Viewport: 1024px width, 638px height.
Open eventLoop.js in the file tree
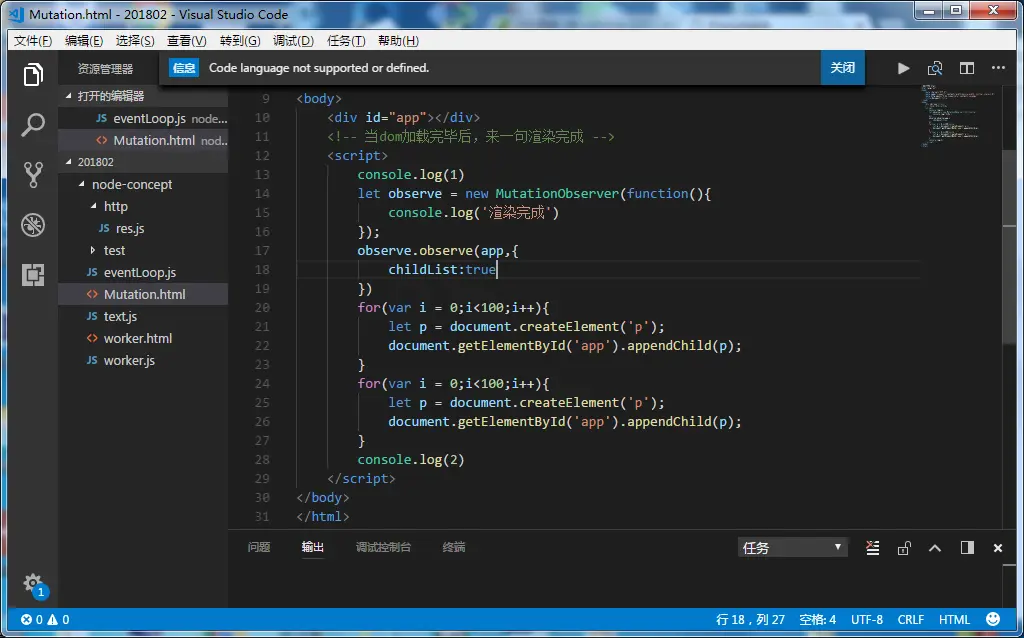coord(143,272)
